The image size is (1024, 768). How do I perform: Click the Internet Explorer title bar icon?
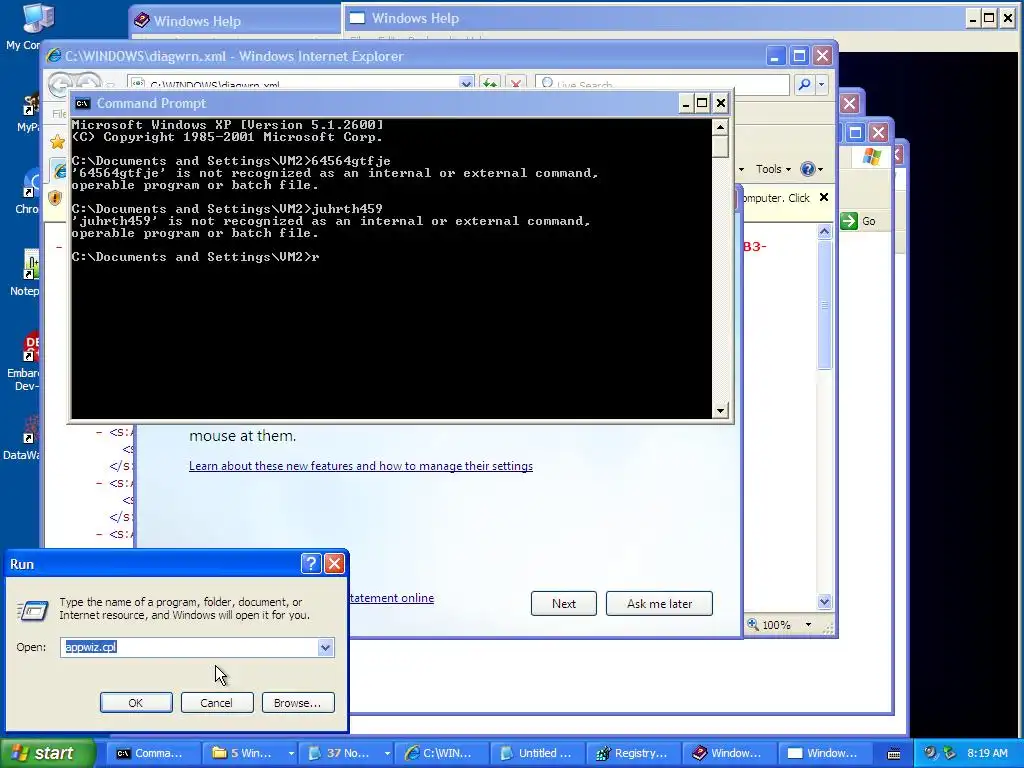(x=54, y=56)
